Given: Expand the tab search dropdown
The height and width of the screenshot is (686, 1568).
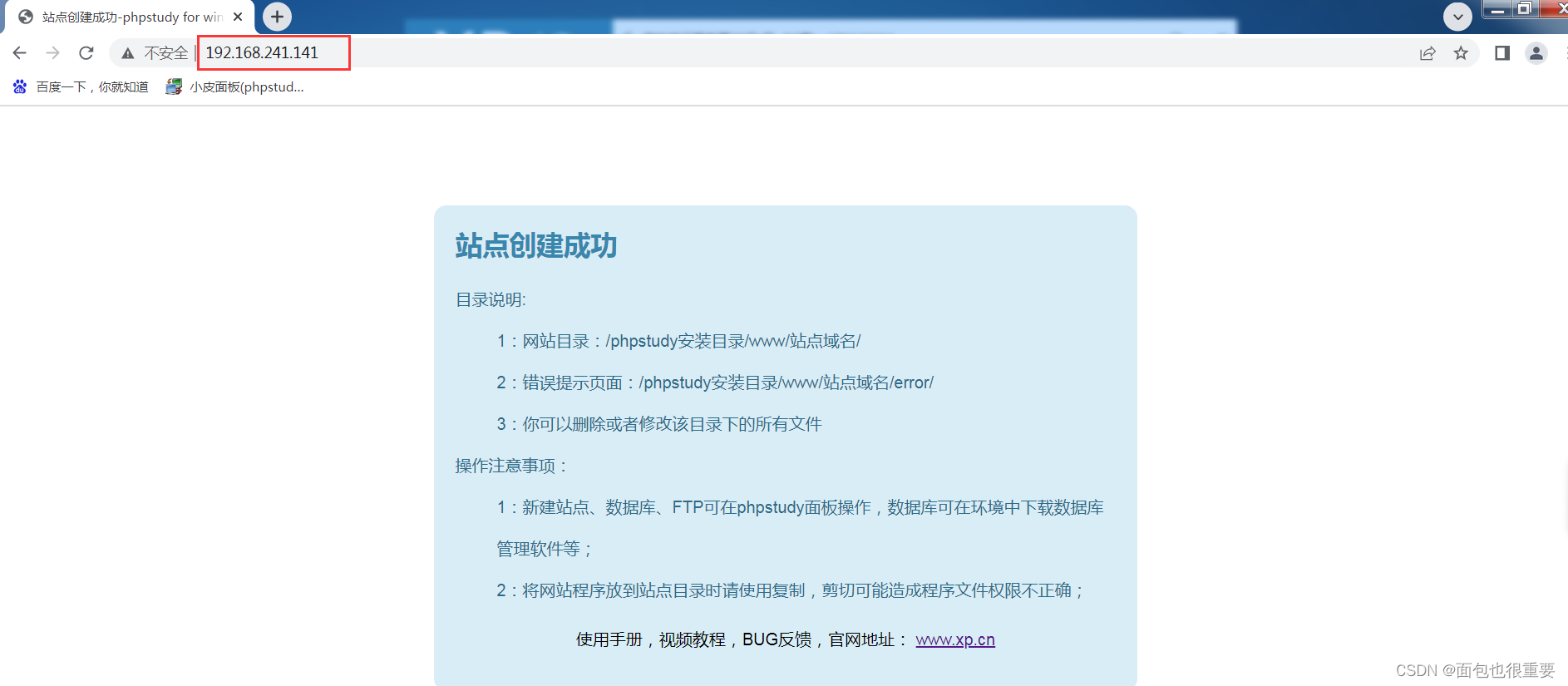Looking at the screenshot, I should [1457, 17].
